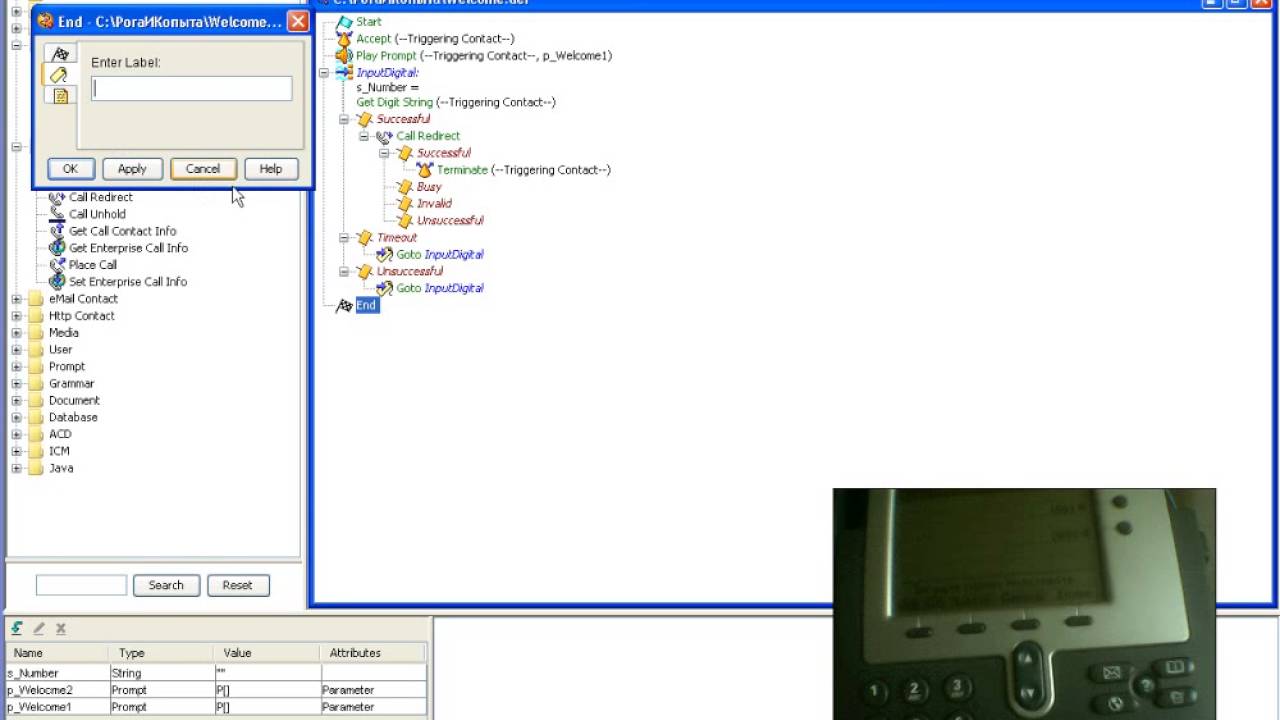Select the Label tag tab in End dialog
The height and width of the screenshot is (720, 1280).
58,75
